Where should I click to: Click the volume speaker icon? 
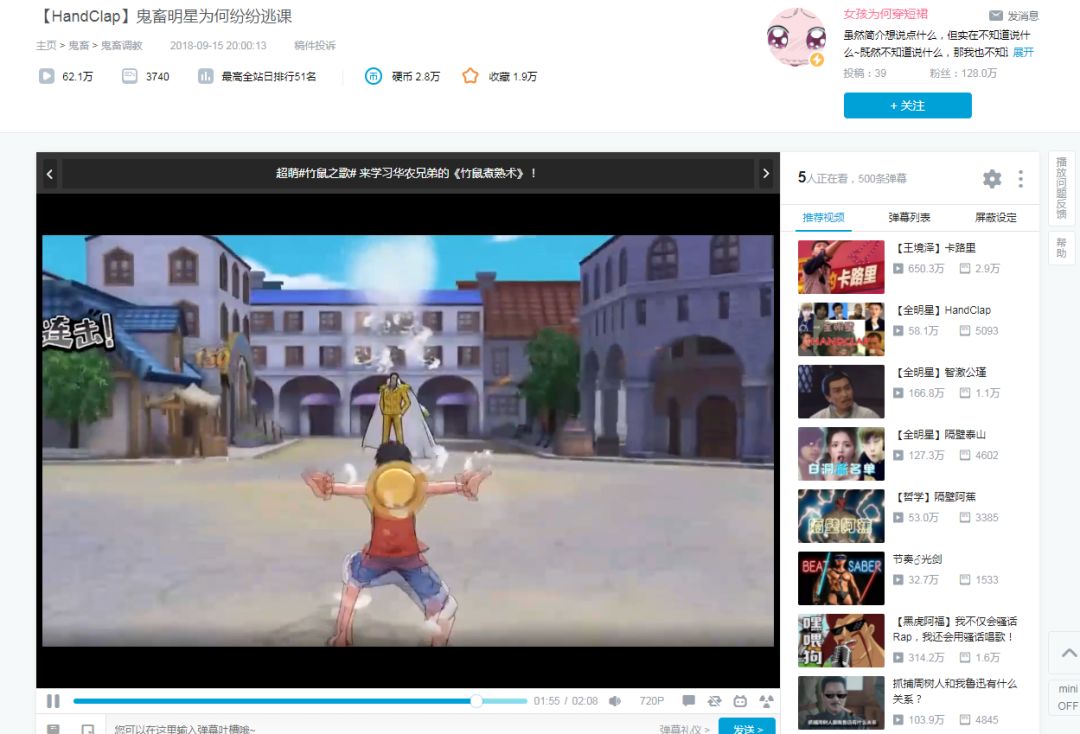click(615, 701)
